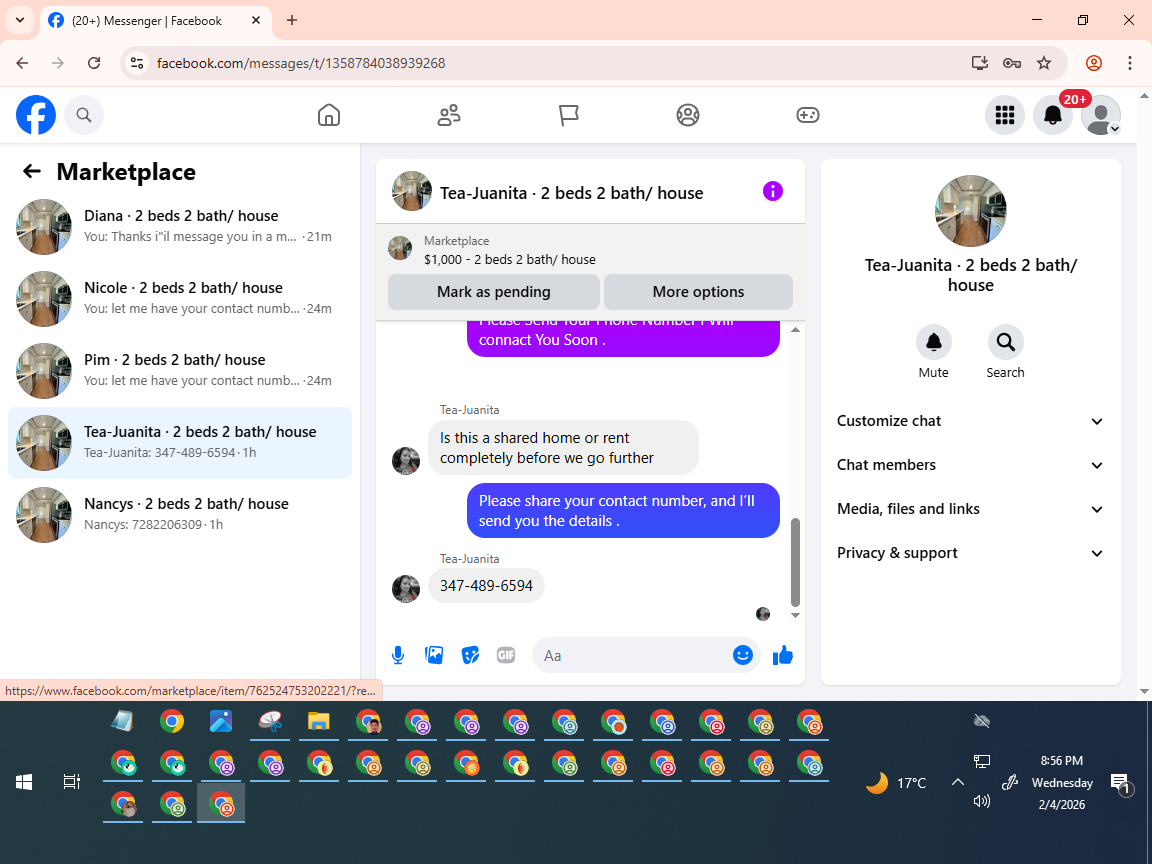Expand the Privacy & support section
This screenshot has width=1152, height=864.
[970, 553]
